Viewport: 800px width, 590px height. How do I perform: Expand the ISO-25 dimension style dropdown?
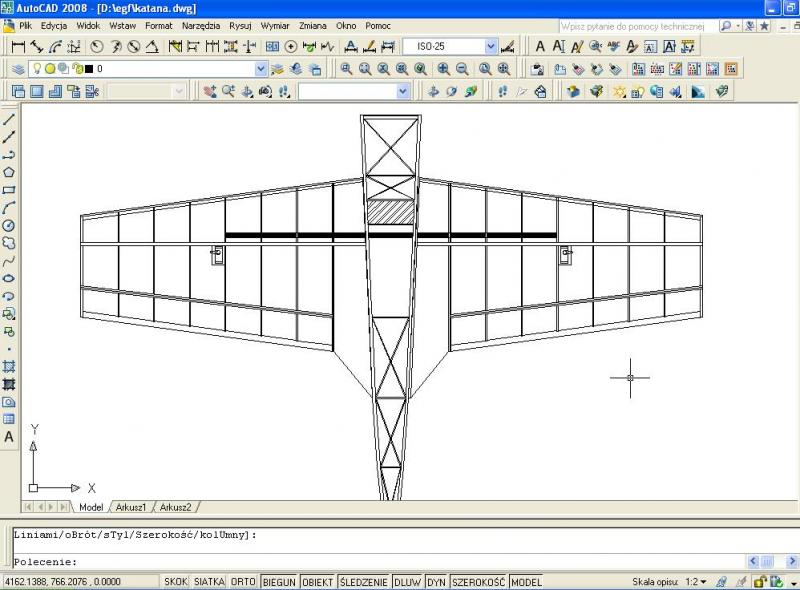pos(491,46)
